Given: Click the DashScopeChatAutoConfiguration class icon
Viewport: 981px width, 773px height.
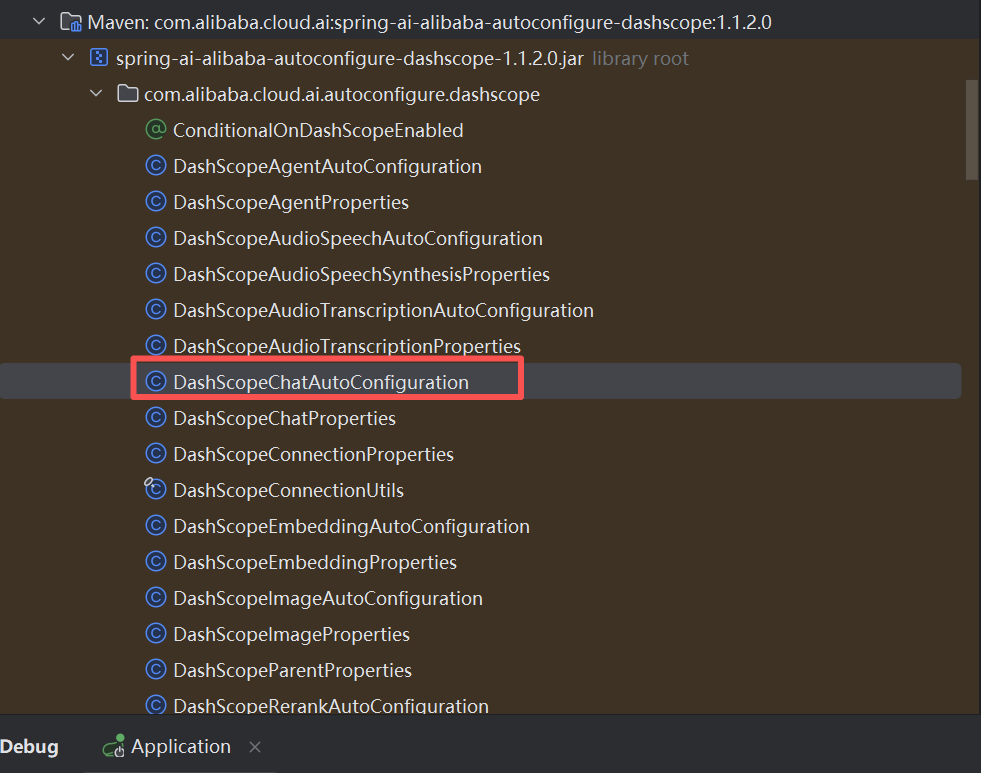Looking at the screenshot, I should point(156,381).
